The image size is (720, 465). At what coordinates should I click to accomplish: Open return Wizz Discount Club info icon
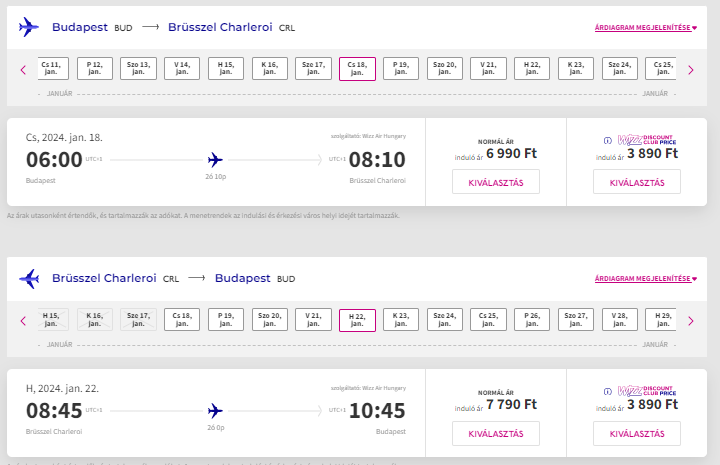(608, 392)
